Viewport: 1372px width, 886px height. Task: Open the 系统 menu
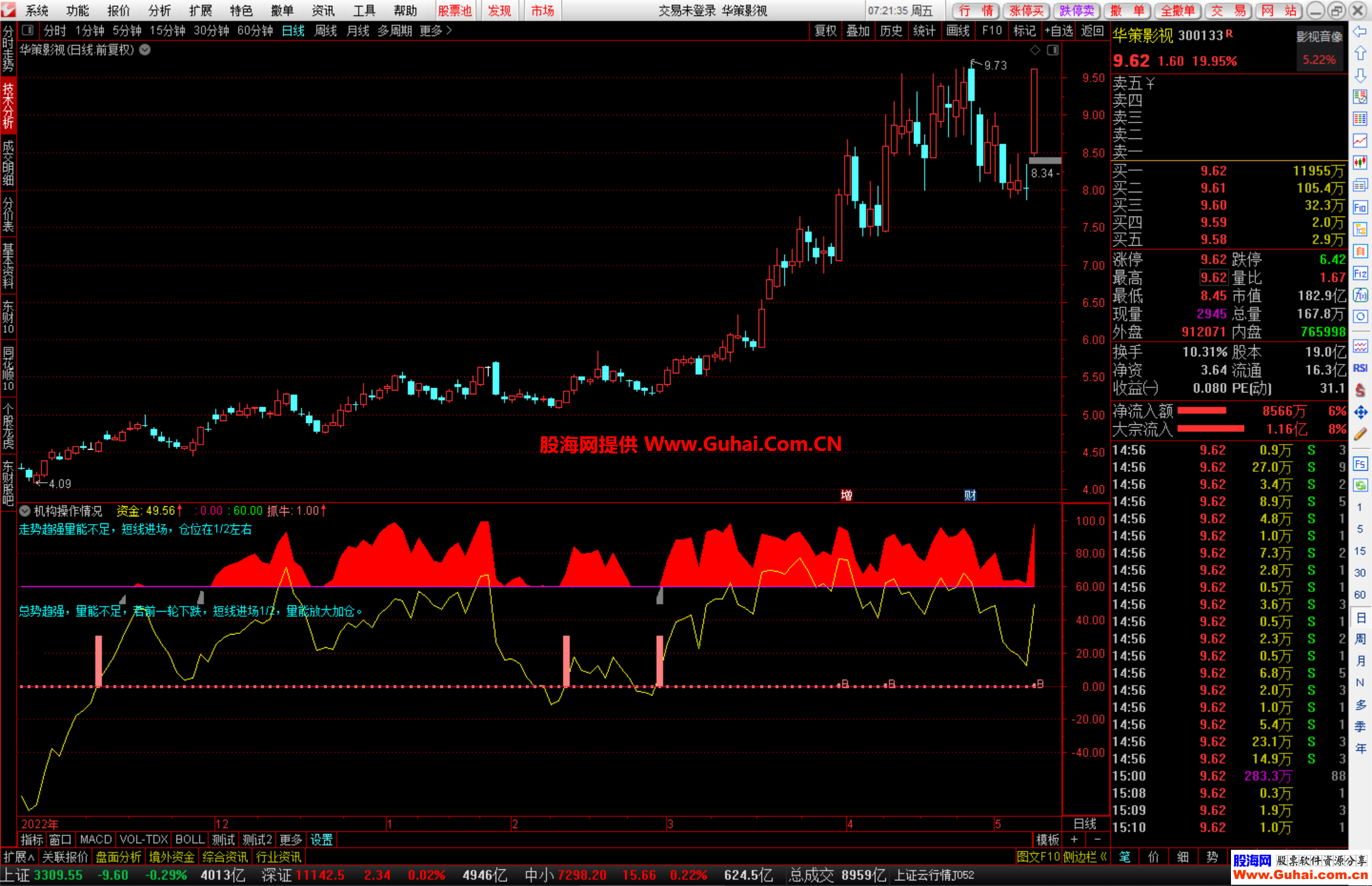tap(37, 10)
